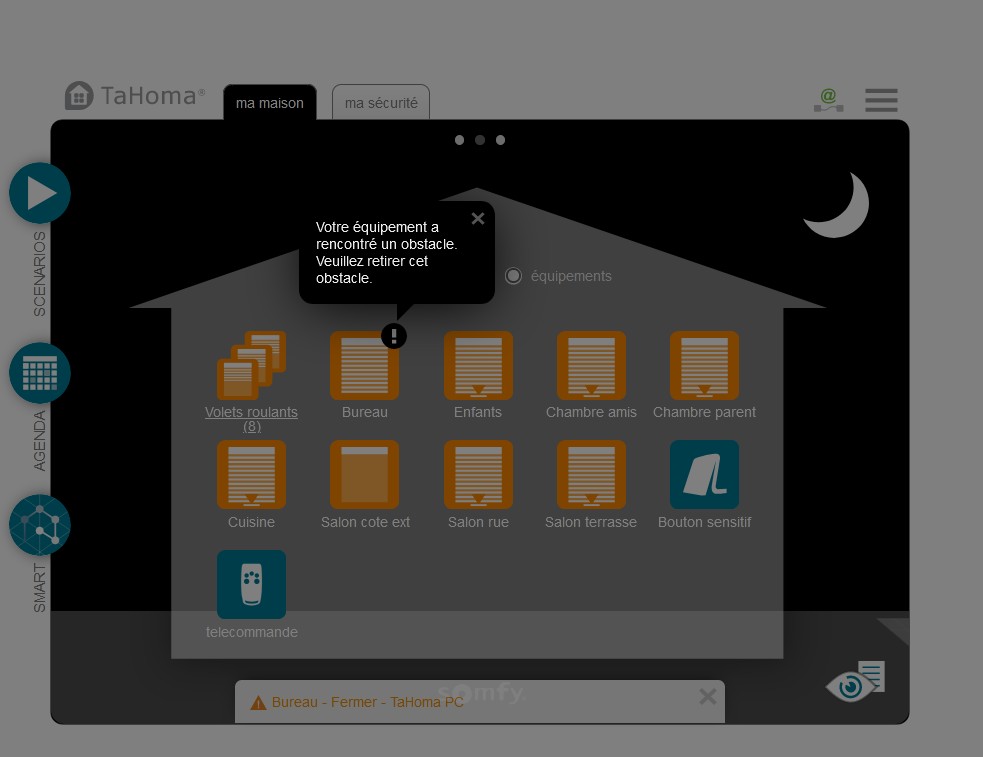Dismiss the Bureau - Fermer notification

(707, 697)
